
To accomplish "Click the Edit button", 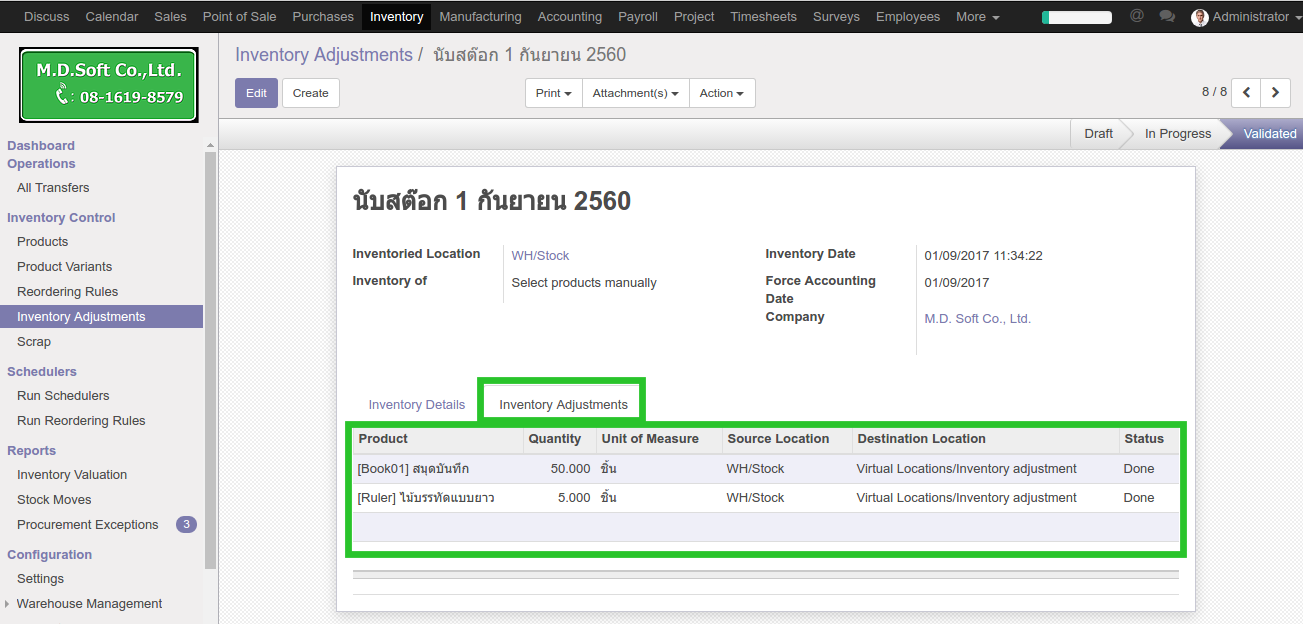I will pyautogui.click(x=256, y=93).
